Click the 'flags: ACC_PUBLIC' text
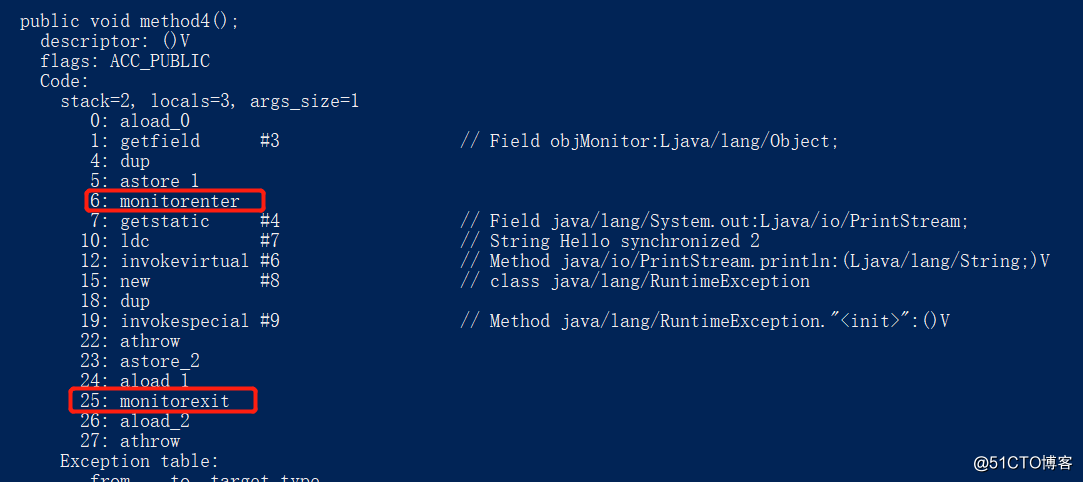The image size is (1083, 482). (125, 61)
